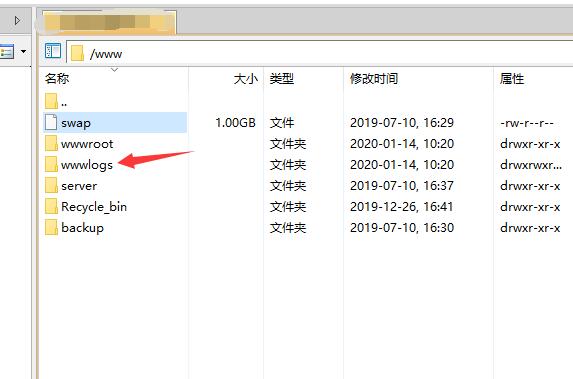
Task: Click the -rw-r--r-- permissions value
Action: coord(527,123)
